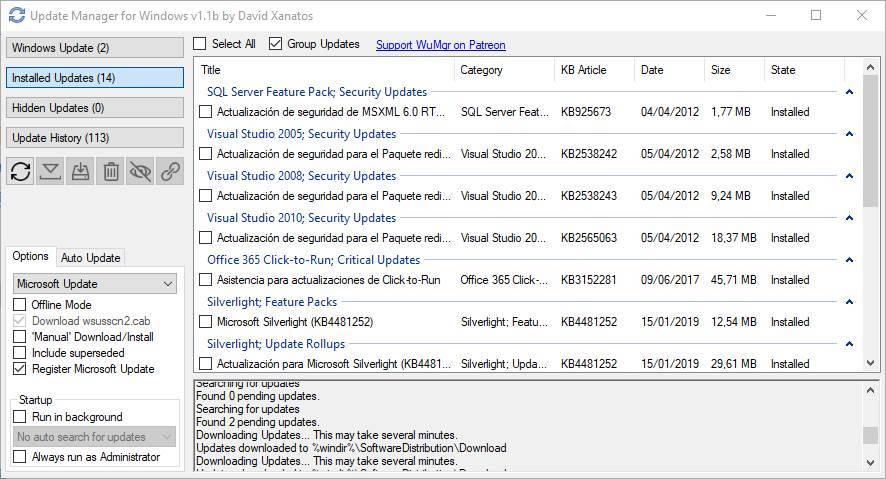
Task: Select 'Microsoft Silverlight (KB4481252)' title text
Action: 295,322
